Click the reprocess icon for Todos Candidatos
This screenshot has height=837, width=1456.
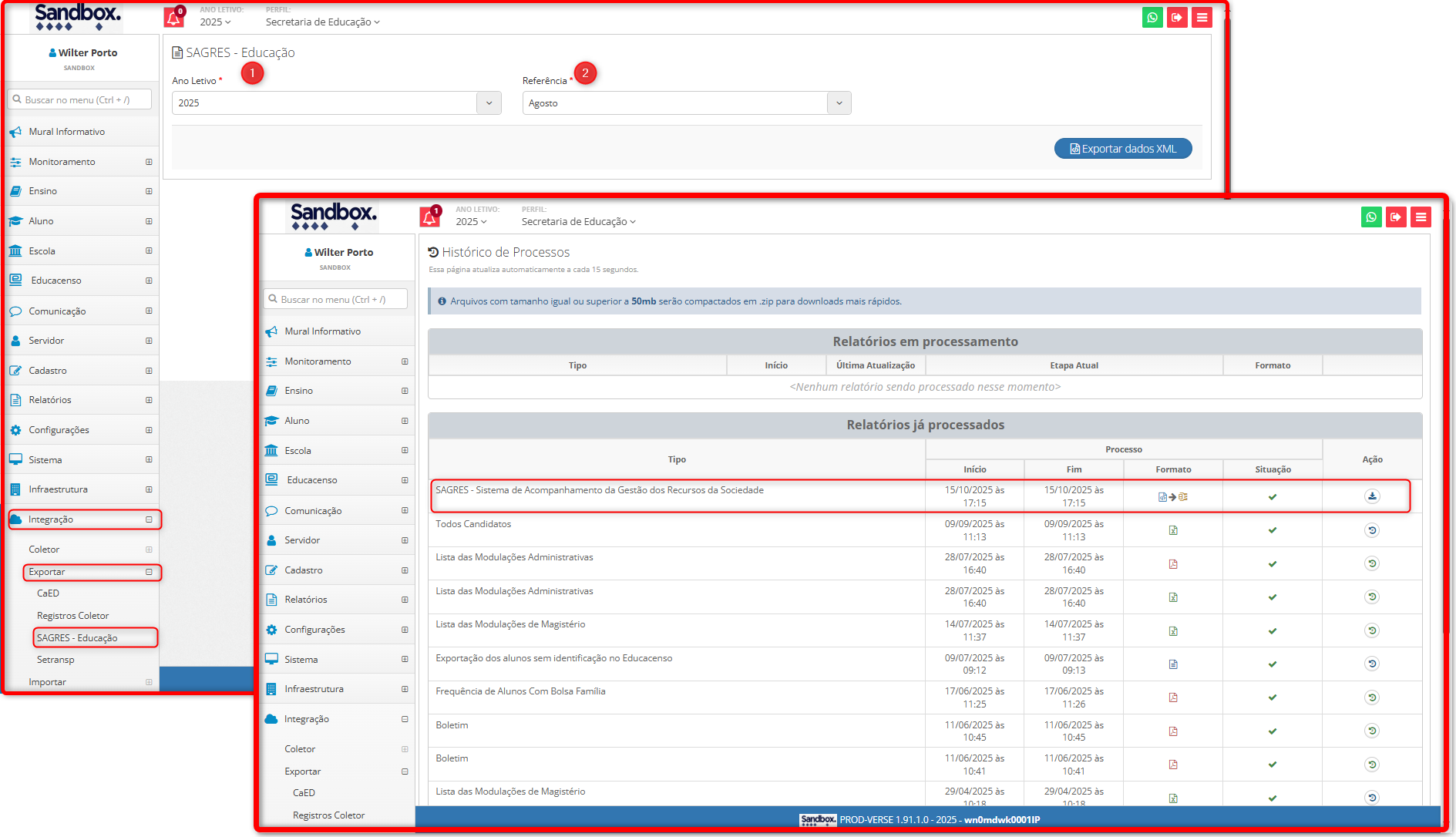point(1372,530)
